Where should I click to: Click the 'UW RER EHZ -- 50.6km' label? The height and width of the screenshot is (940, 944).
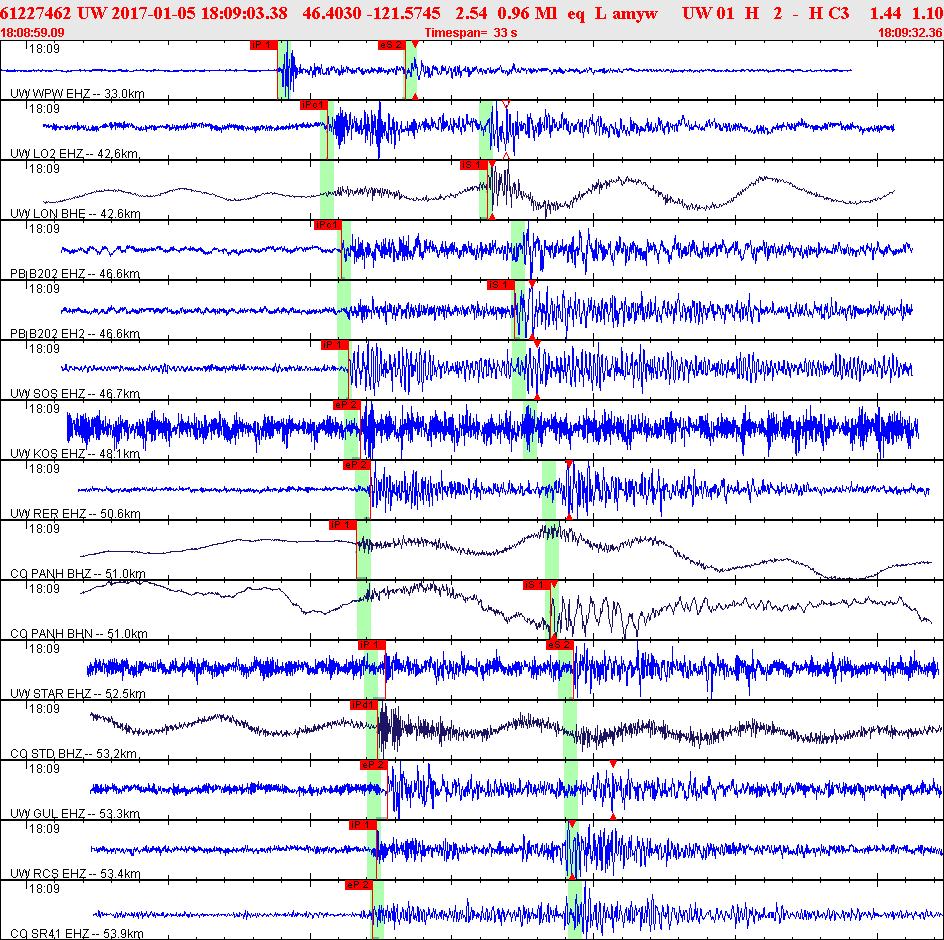75,514
